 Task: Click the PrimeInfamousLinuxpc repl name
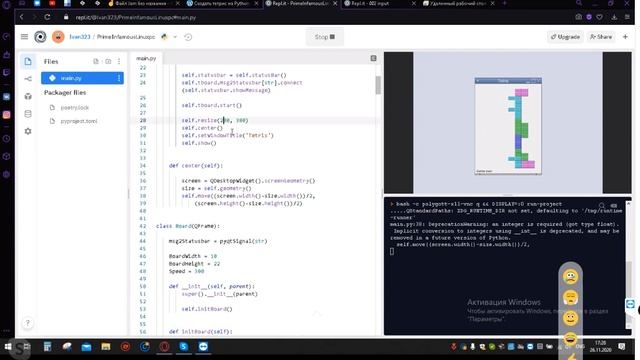[x=126, y=37]
